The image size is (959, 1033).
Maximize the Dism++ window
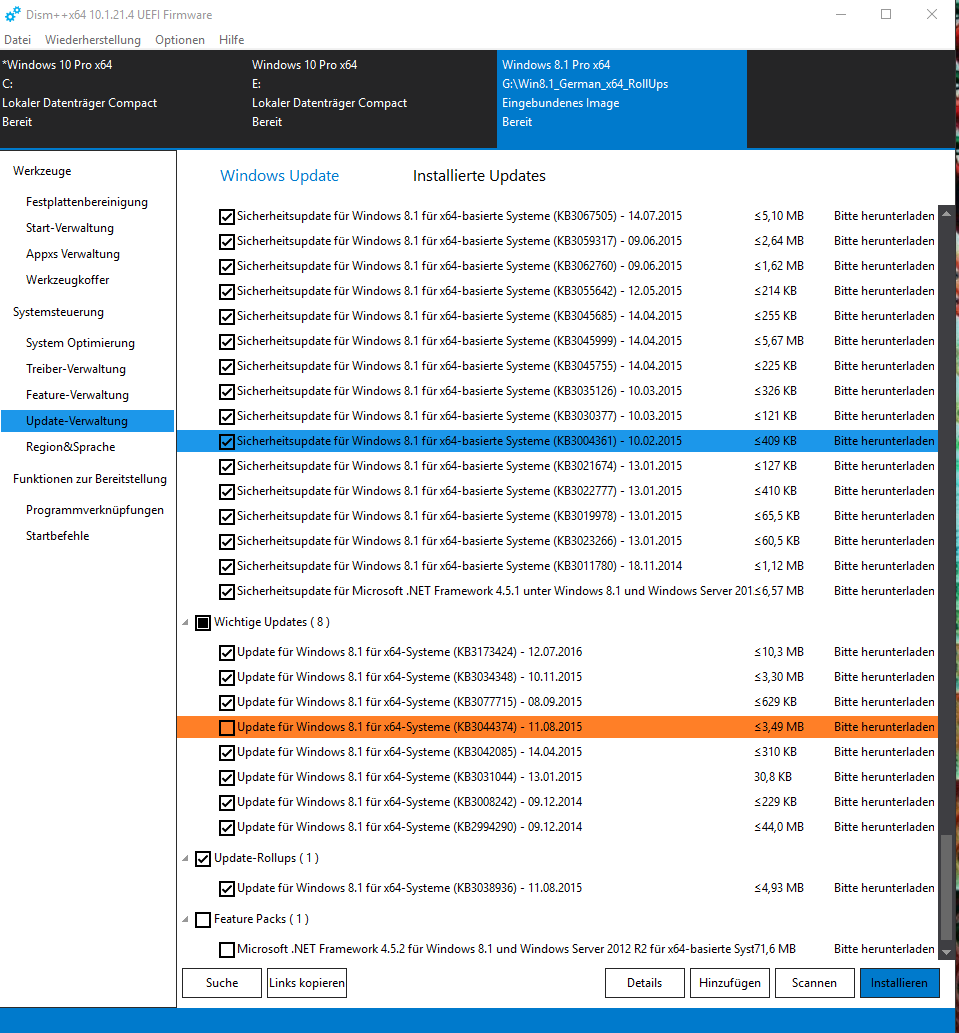[x=886, y=14]
